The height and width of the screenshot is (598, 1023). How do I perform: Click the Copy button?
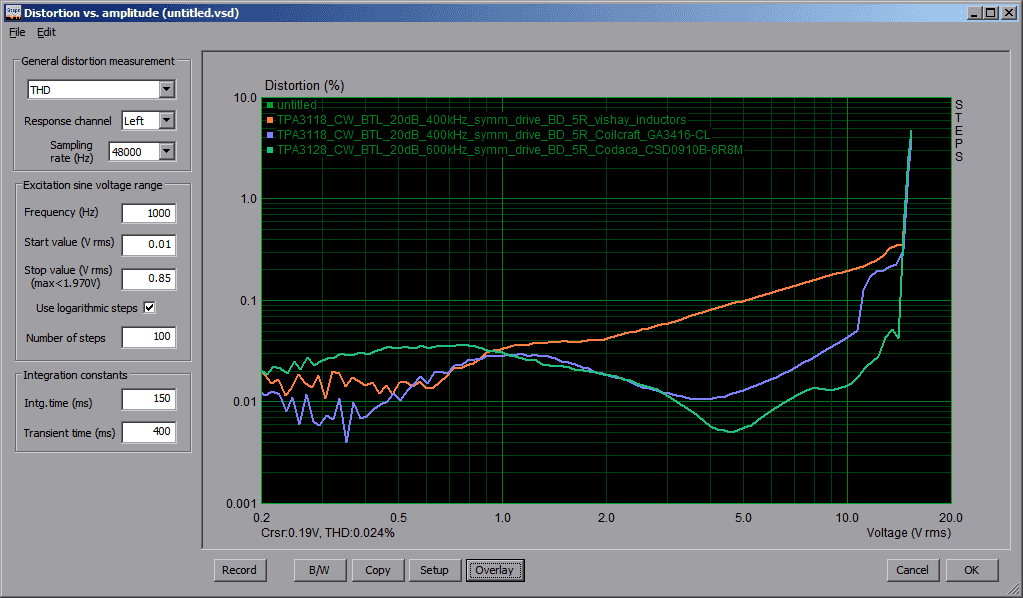378,570
